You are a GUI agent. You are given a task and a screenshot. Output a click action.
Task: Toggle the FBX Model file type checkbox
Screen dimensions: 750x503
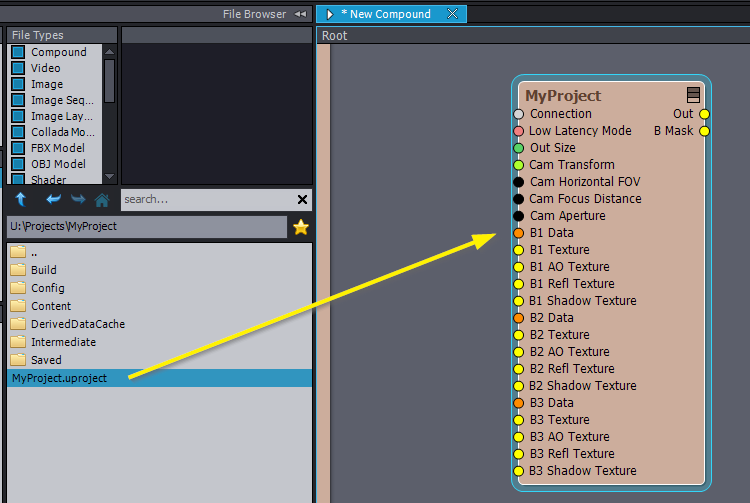[18, 148]
